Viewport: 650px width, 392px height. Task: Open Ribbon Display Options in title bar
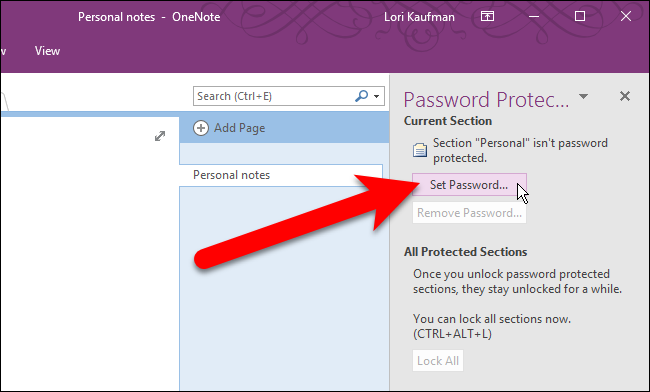(487, 17)
